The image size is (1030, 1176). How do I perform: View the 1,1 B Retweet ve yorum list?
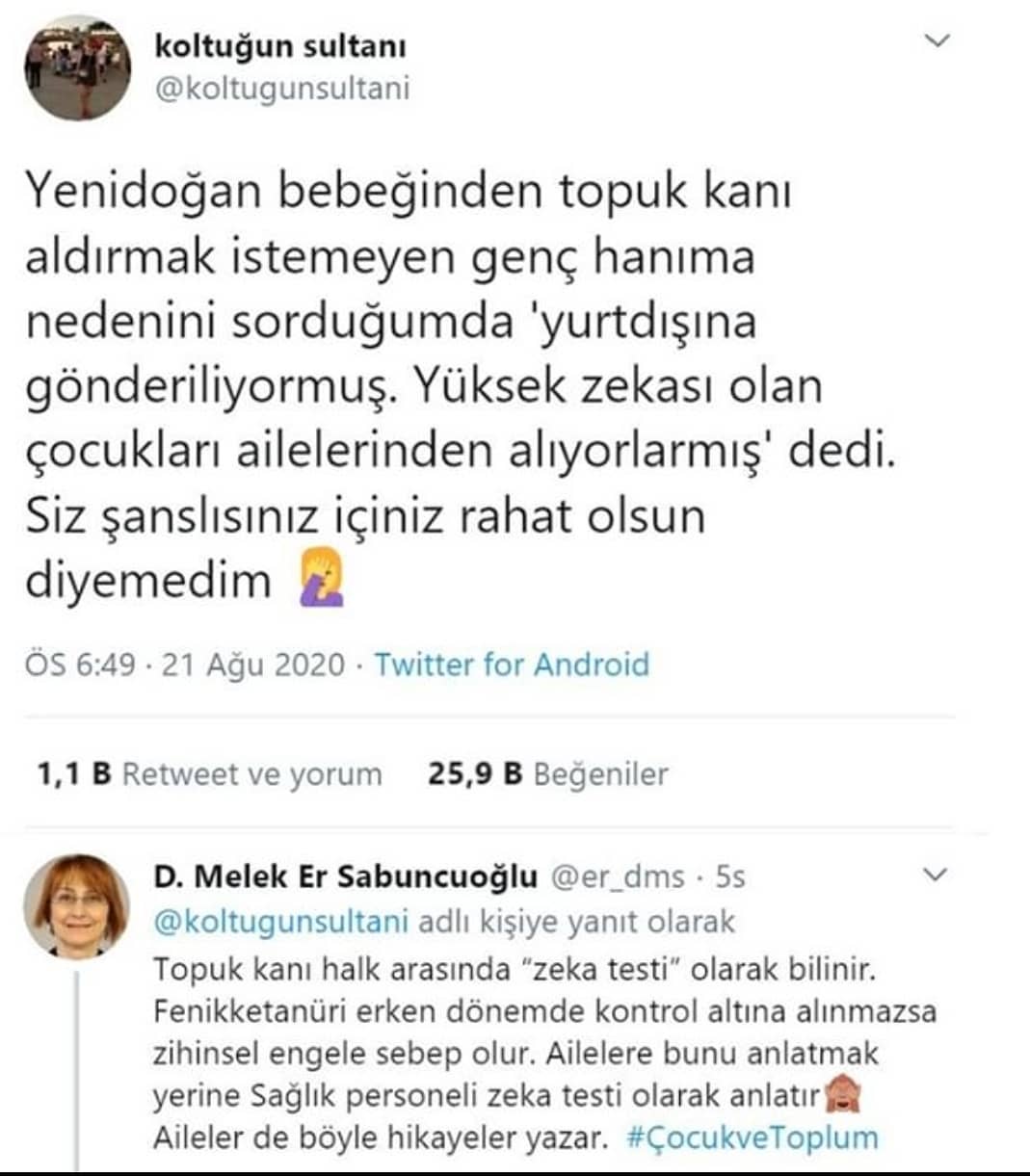209,773
